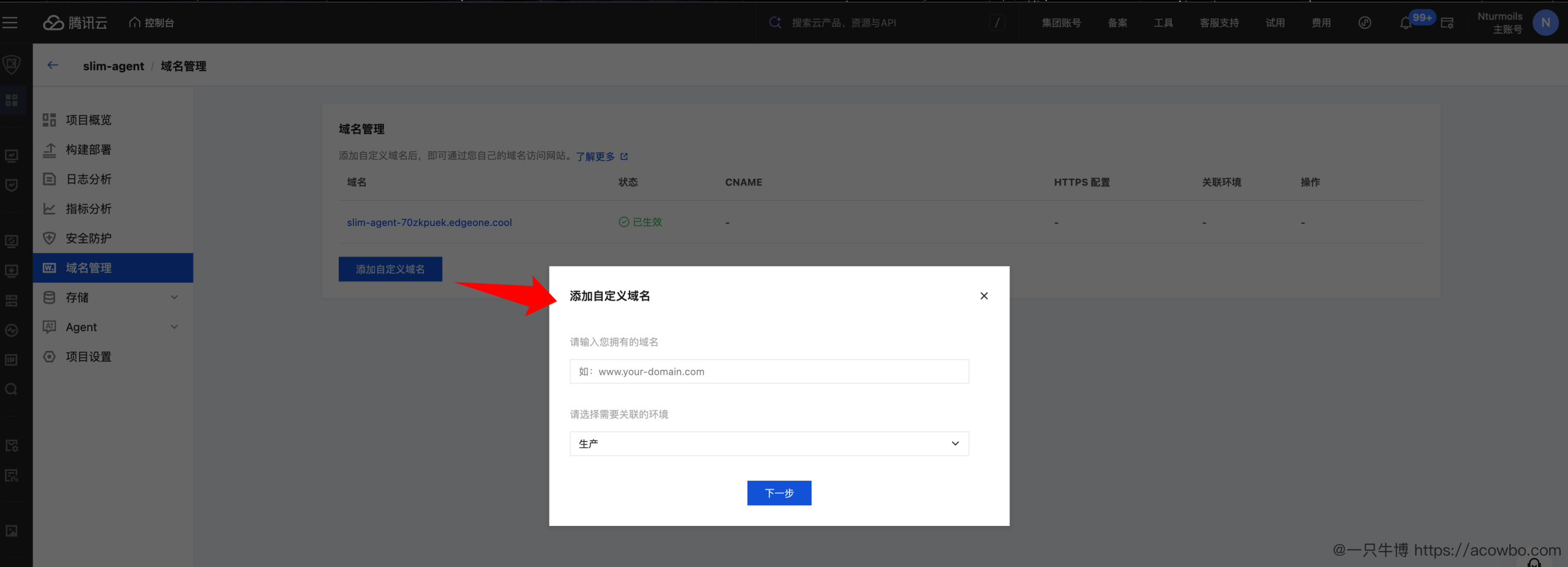Click the 日志分析 document icon
The height and width of the screenshot is (567, 1568).
tap(50, 179)
